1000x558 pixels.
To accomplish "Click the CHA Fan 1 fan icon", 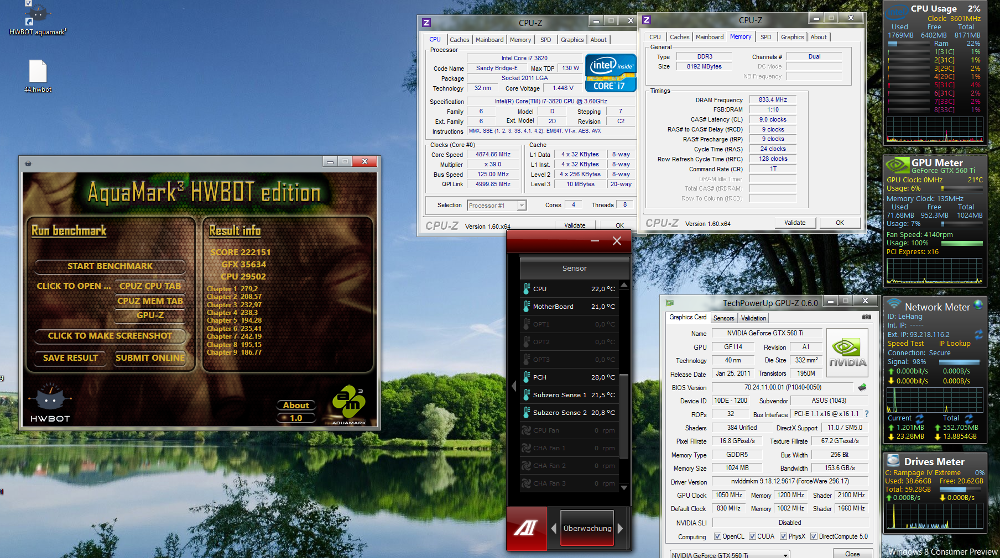I will click(526, 448).
